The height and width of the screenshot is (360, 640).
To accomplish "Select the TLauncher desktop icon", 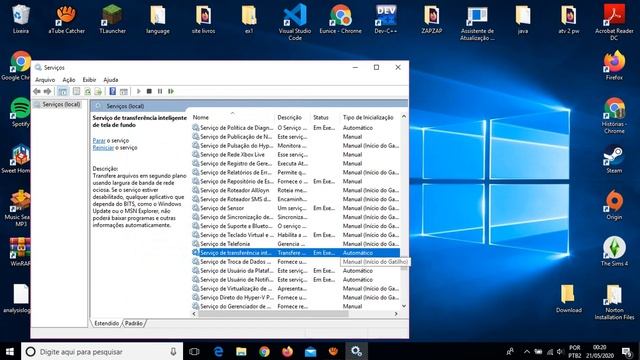I will click(x=112, y=19).
